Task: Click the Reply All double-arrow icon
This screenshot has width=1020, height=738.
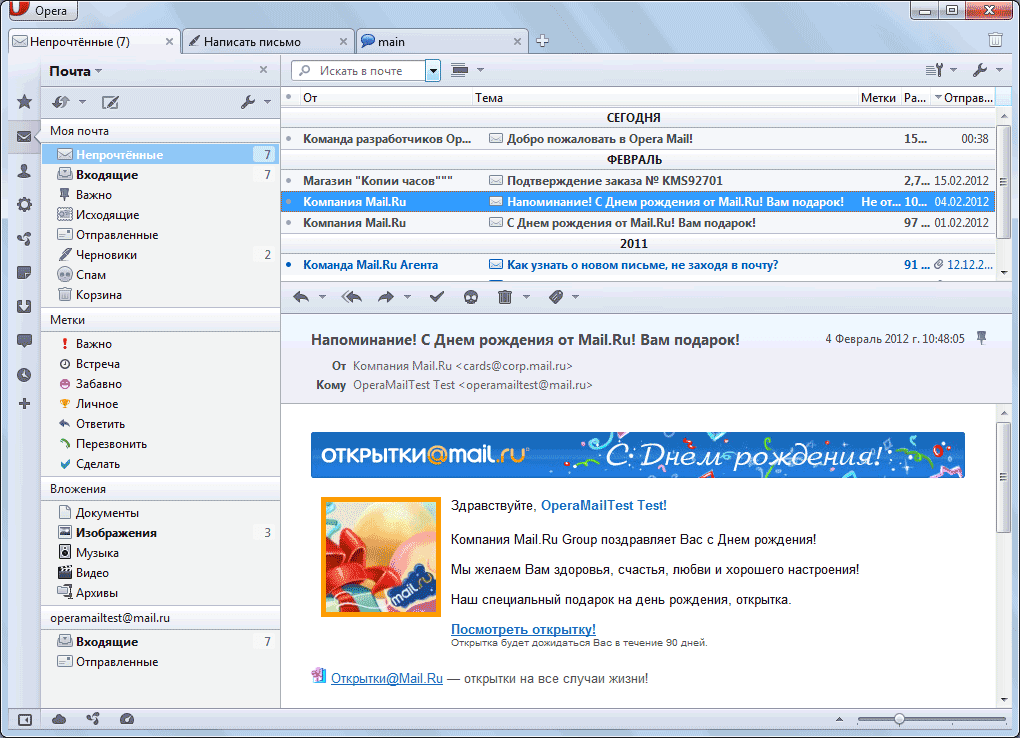Action: point(352,297)
